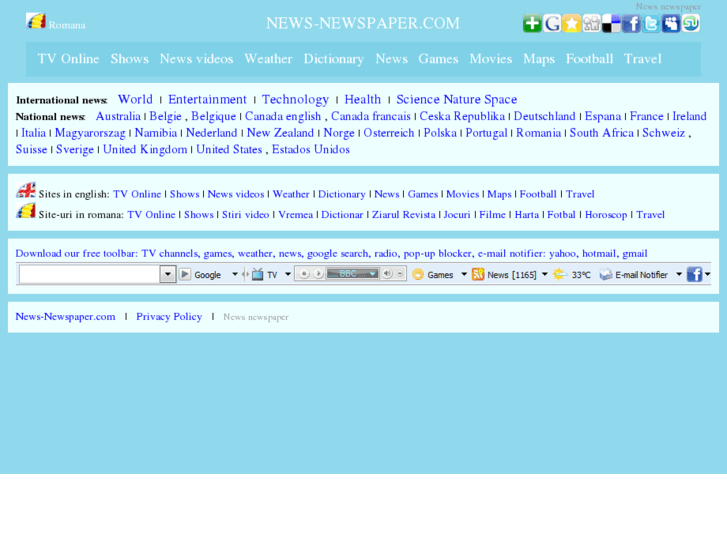Open the World international news link
727x545 pixels.
[135, 99]
